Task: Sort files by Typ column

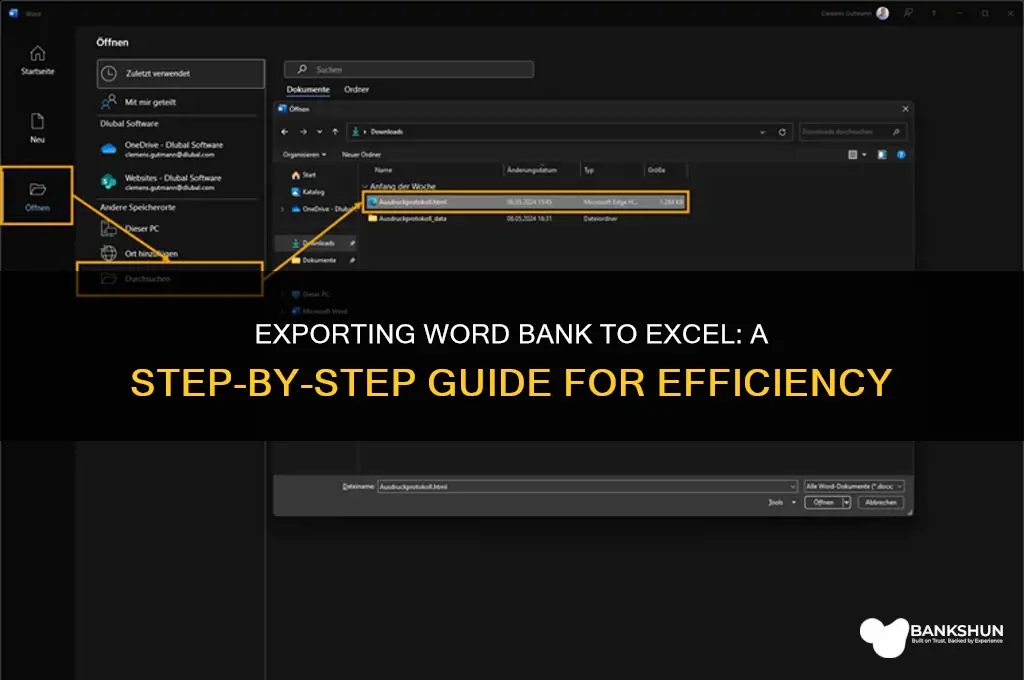Action: pos(589,170)
